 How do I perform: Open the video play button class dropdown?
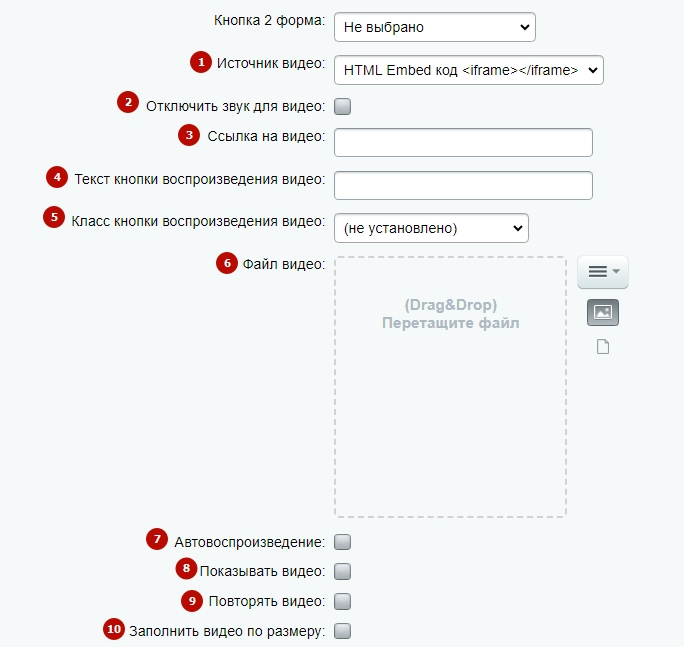pyautogui.click(x=431, y=228)
